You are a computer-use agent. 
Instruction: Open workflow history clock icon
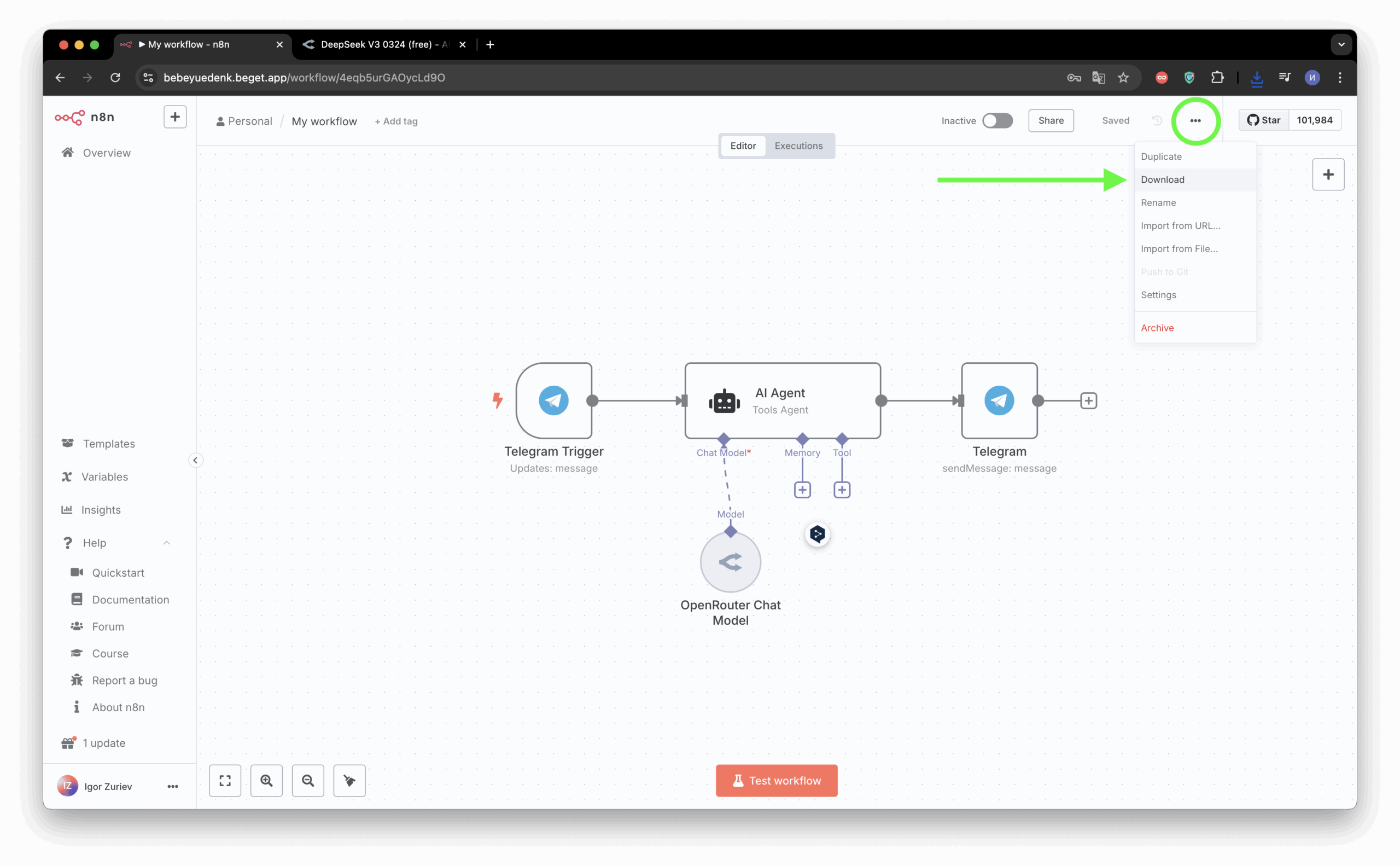pos(1157,120)
